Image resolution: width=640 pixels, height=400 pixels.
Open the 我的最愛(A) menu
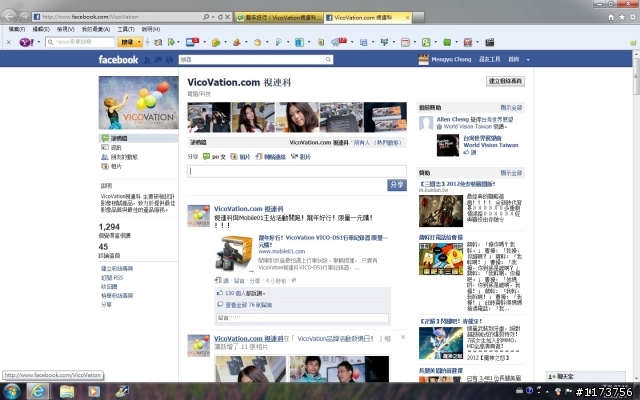[96, 29]
